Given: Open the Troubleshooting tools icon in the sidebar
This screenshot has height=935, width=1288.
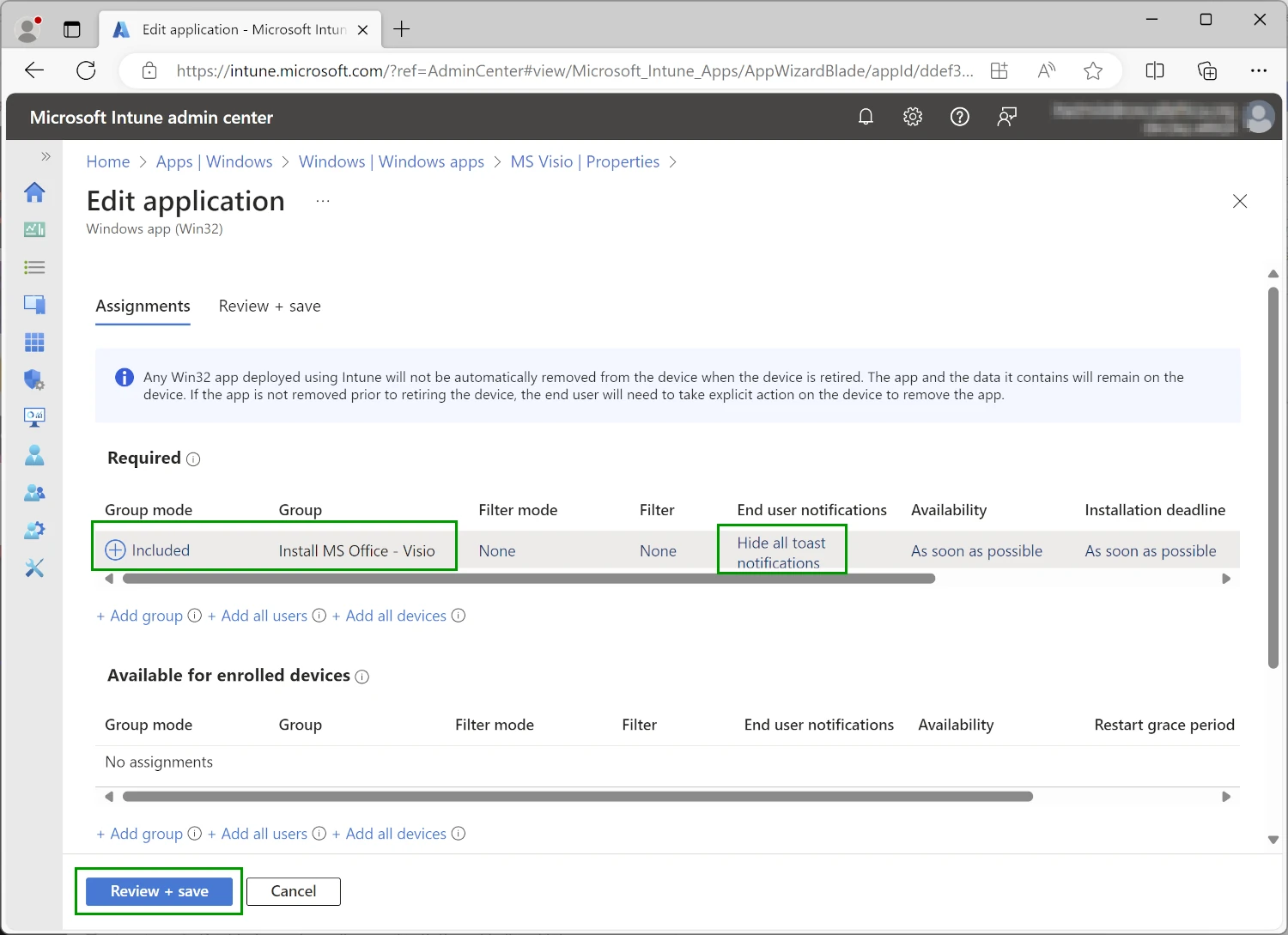Looking at the screenshot, I should click(34, 568).
